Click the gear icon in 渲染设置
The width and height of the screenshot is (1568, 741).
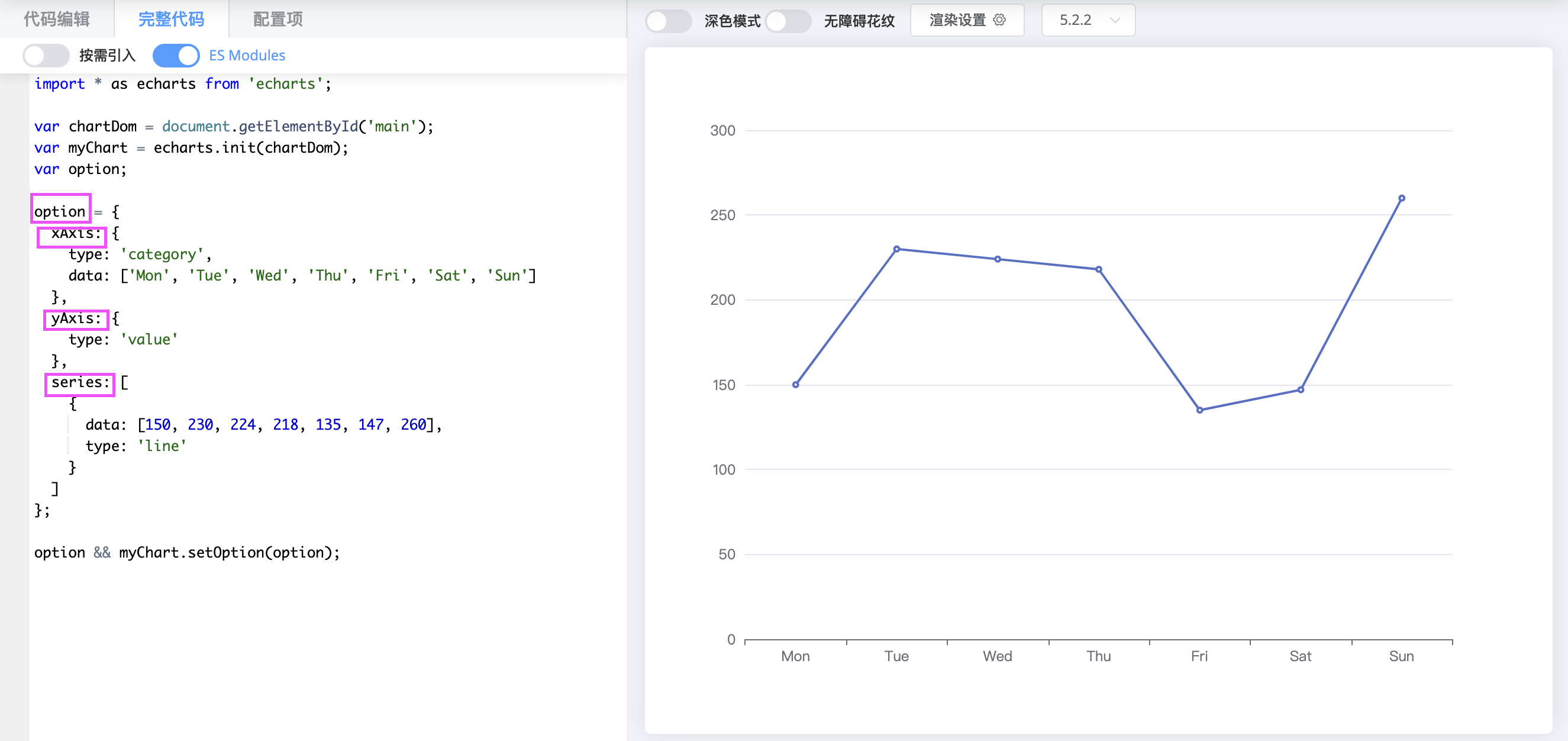[x=999, y=20]
